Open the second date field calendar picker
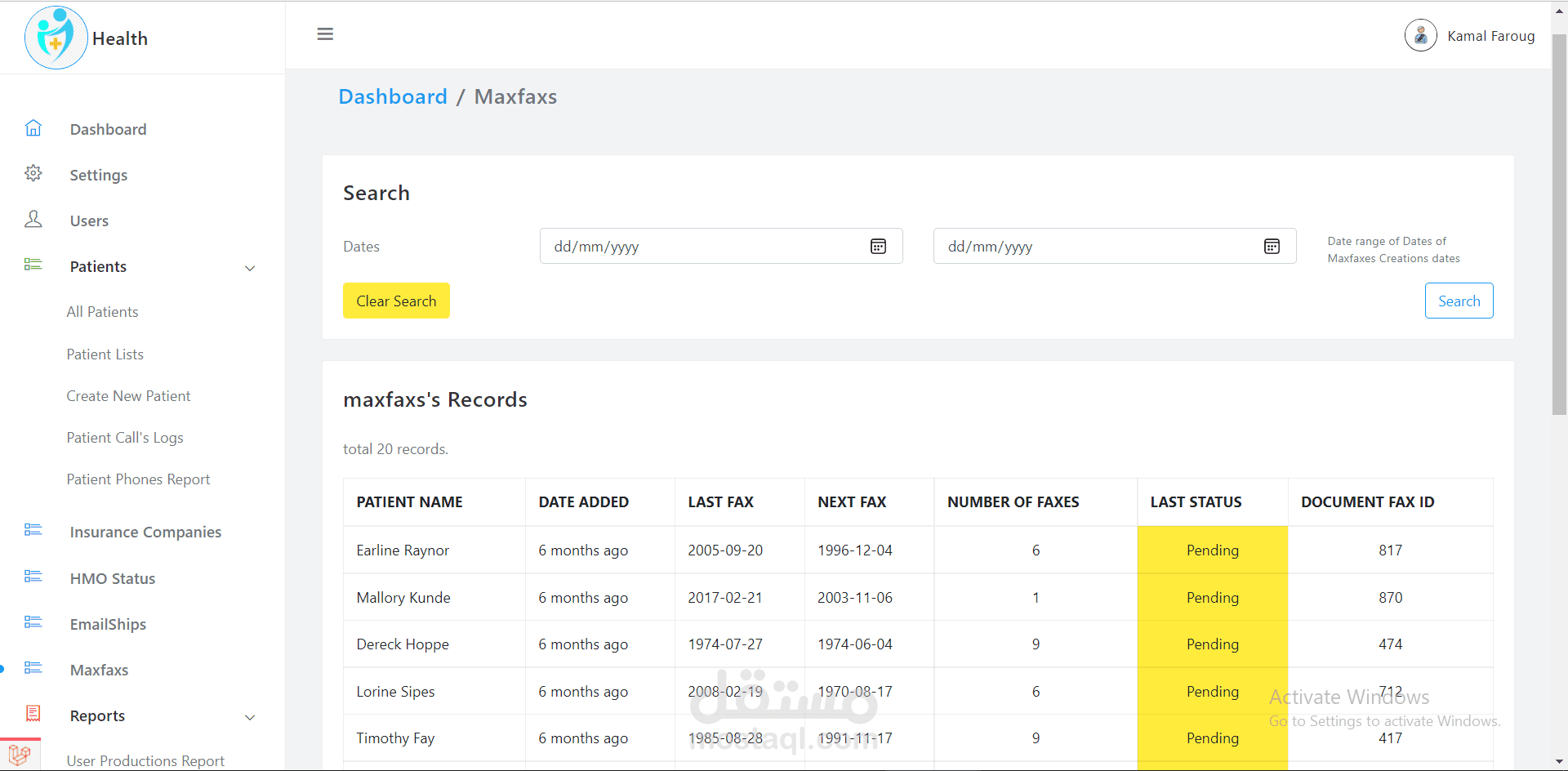1568x771 pixels. 1272,247
